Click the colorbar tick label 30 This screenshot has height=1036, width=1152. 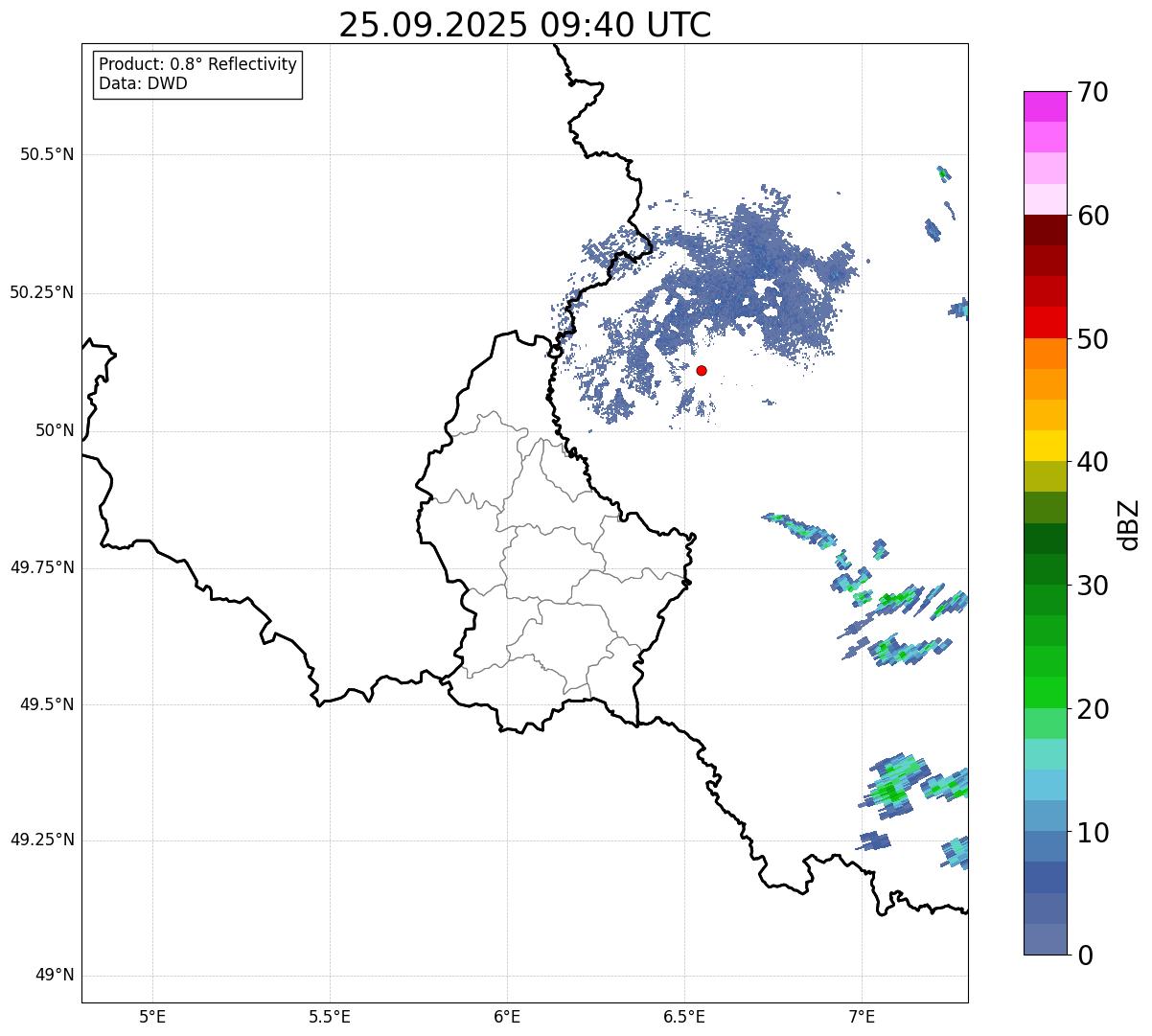(1093, 586)
